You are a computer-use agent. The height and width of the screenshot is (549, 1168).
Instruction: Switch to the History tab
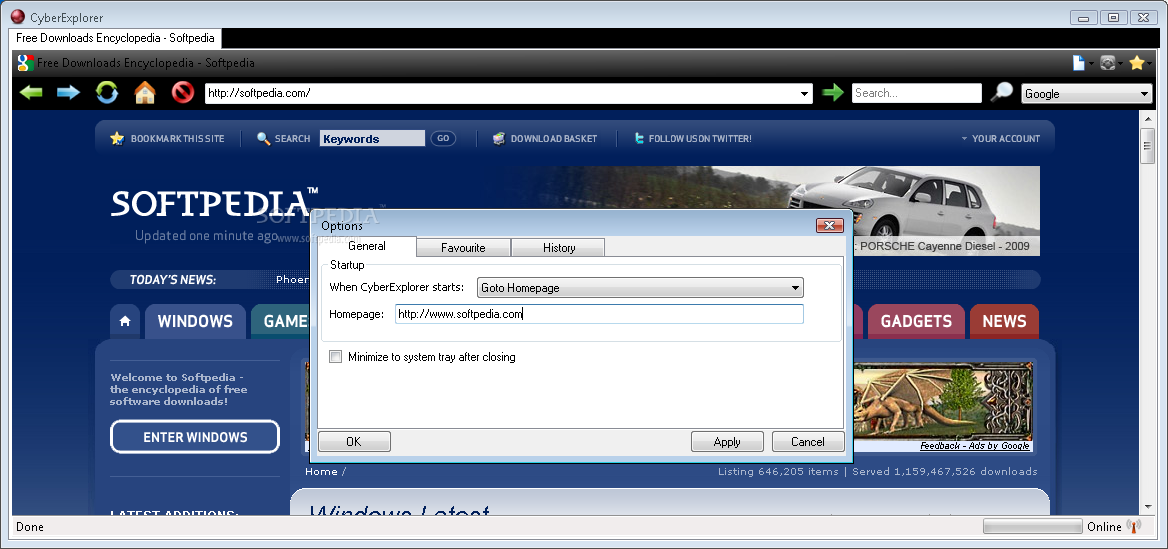pos(559,248)
